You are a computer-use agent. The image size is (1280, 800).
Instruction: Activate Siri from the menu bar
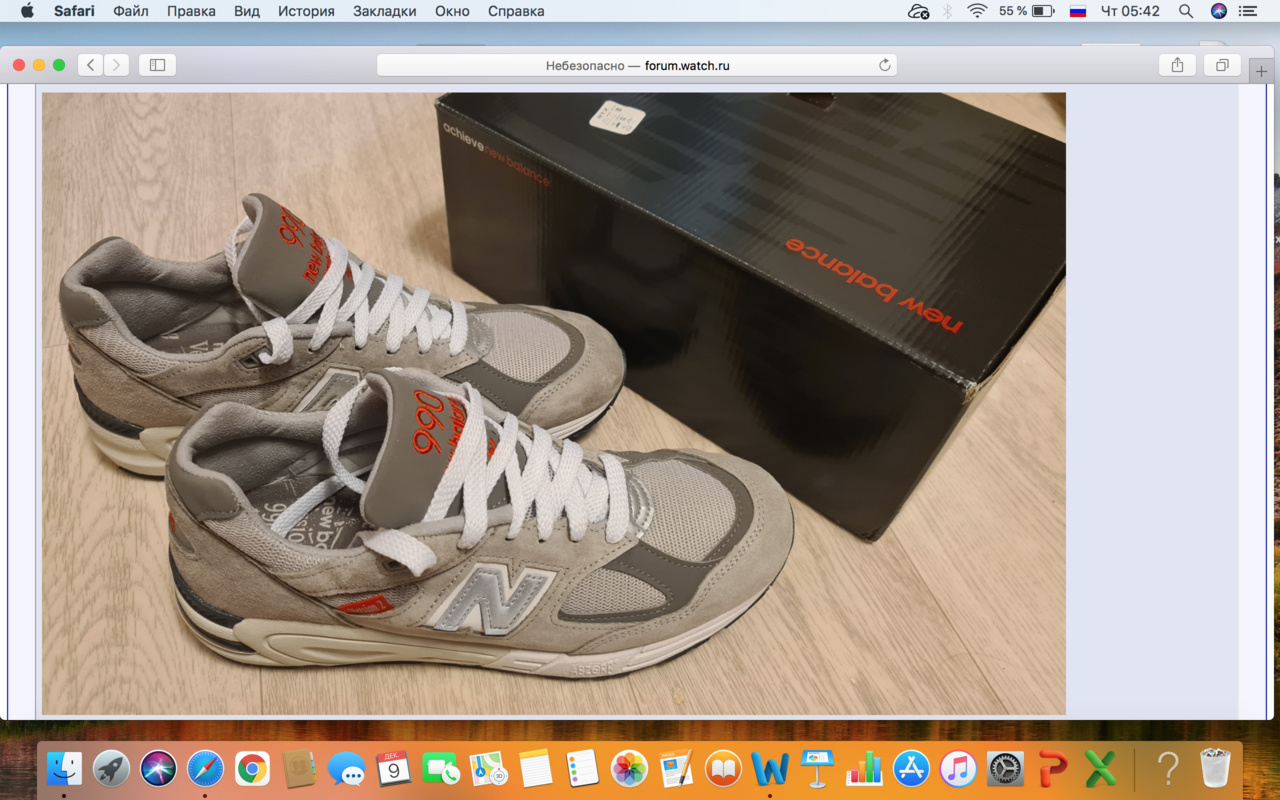1218,11
